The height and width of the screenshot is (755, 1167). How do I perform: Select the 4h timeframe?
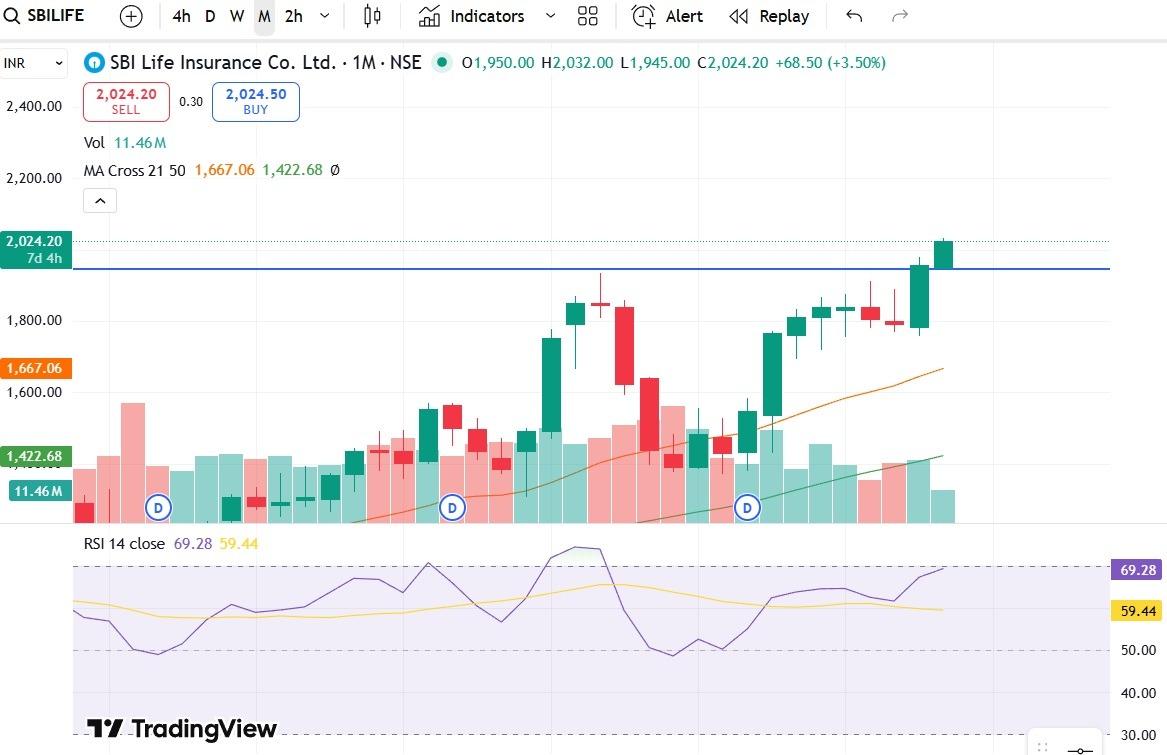182,16
